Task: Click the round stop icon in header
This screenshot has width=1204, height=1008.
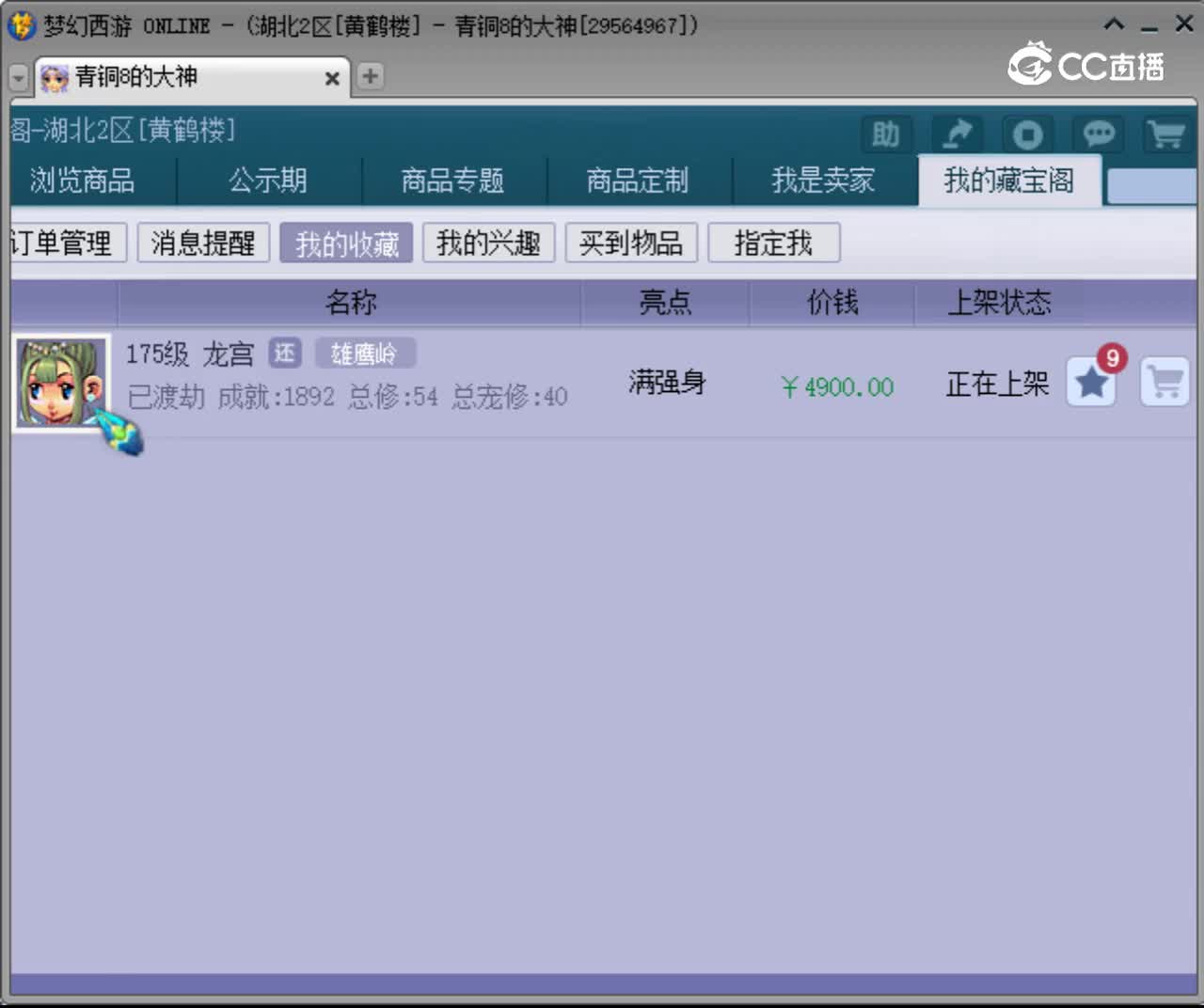Action: coord(1027,134)
